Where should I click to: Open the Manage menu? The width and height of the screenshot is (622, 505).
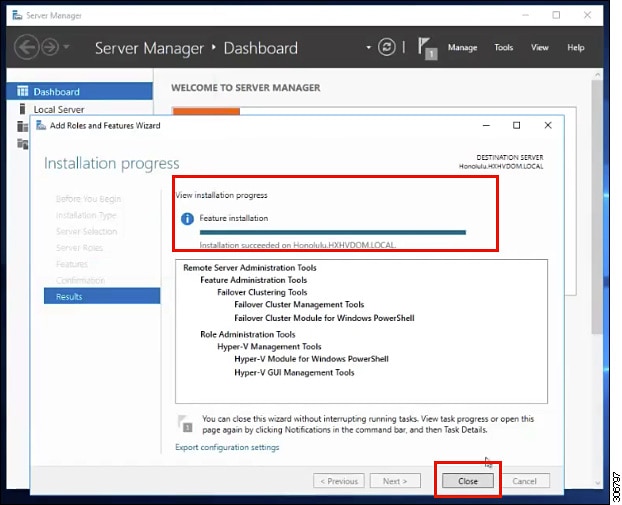click(462, 48)
